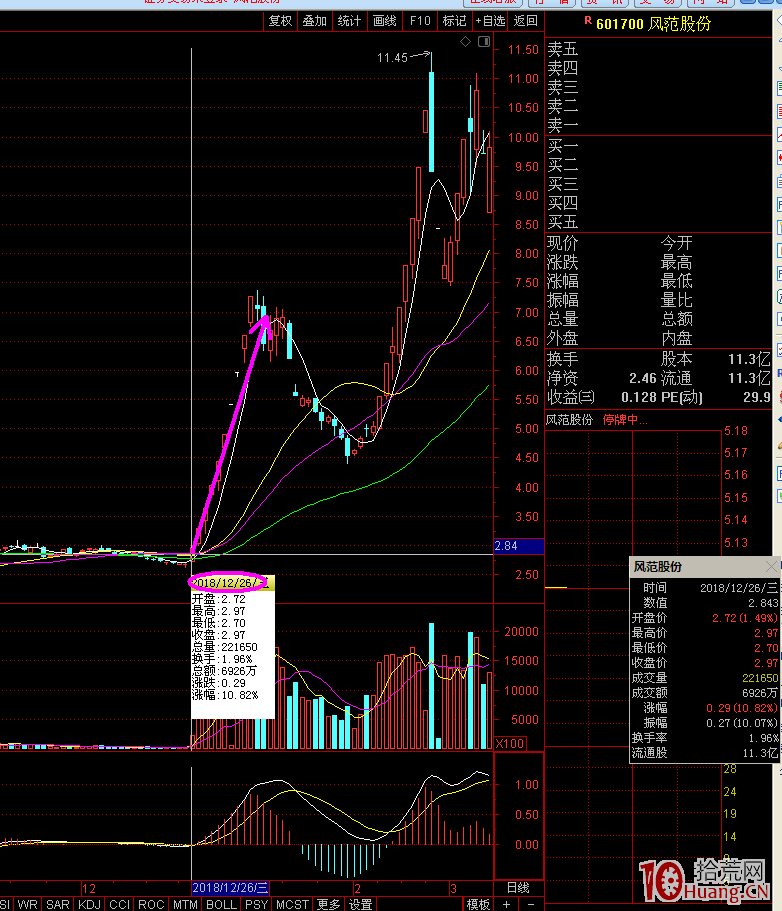Open 模板 template menu

(x=478, y=904)
